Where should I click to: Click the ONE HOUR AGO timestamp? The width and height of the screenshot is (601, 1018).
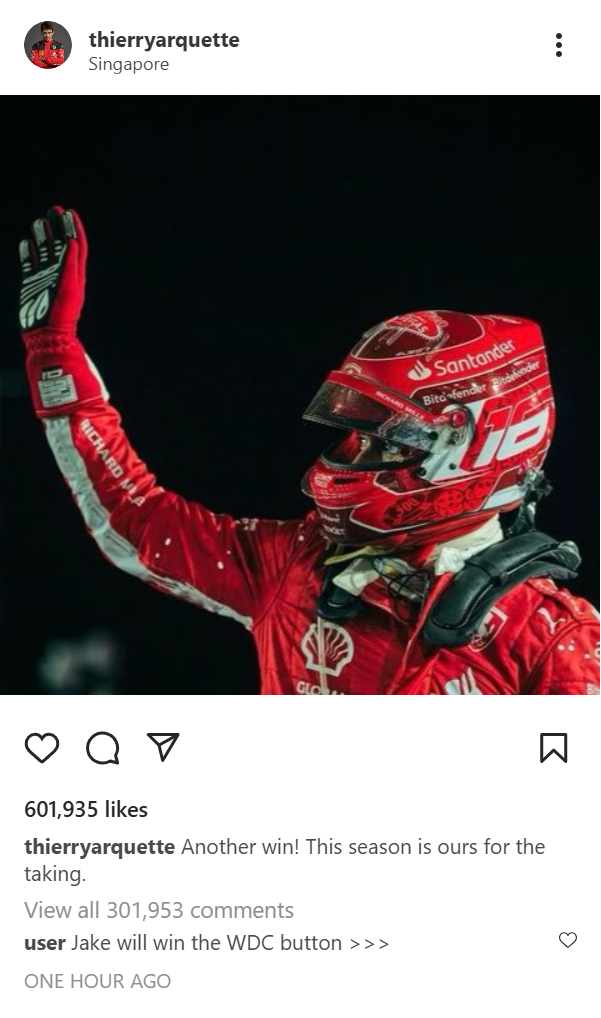97,981
